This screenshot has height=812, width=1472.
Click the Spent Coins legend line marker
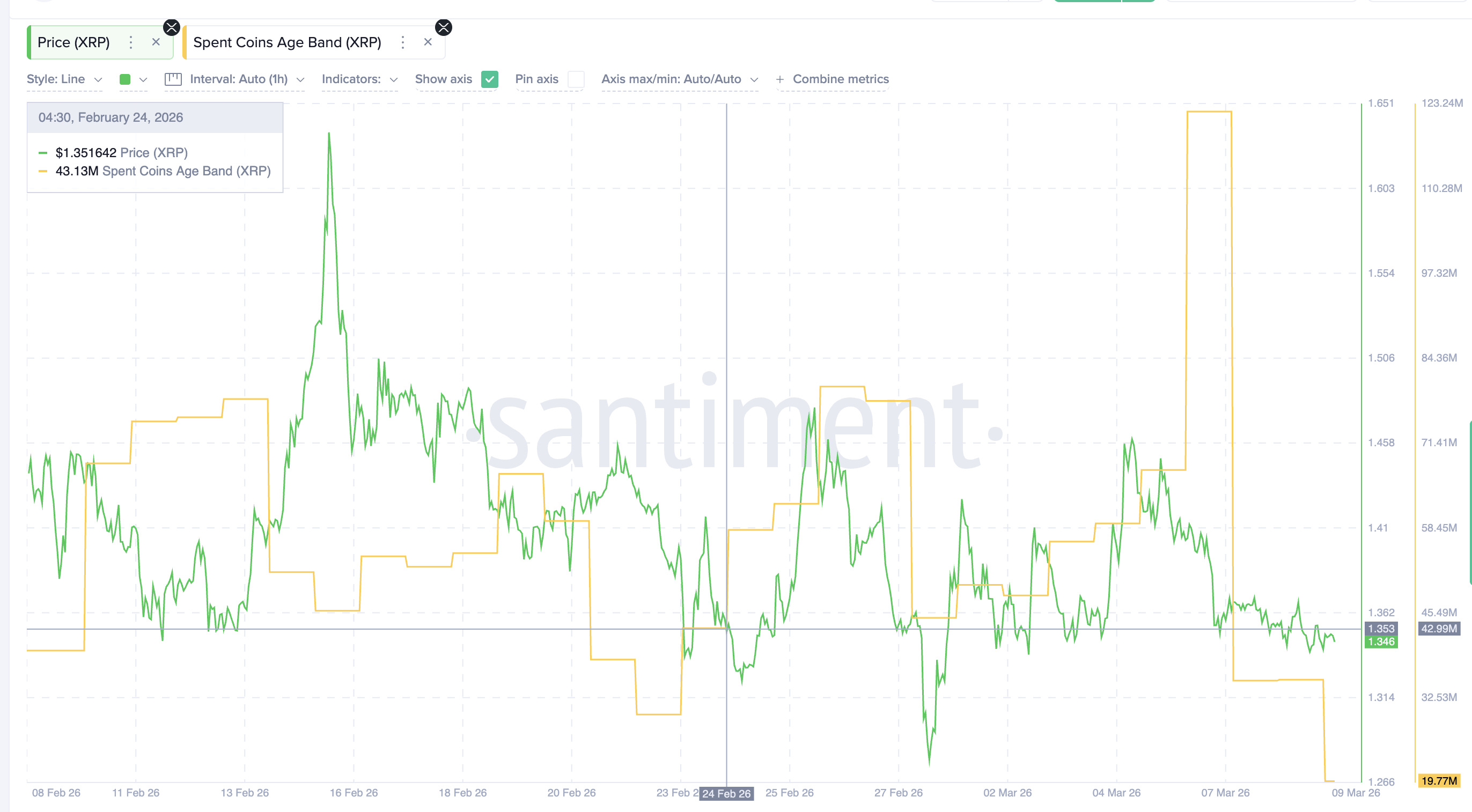(x=42, y=171)
